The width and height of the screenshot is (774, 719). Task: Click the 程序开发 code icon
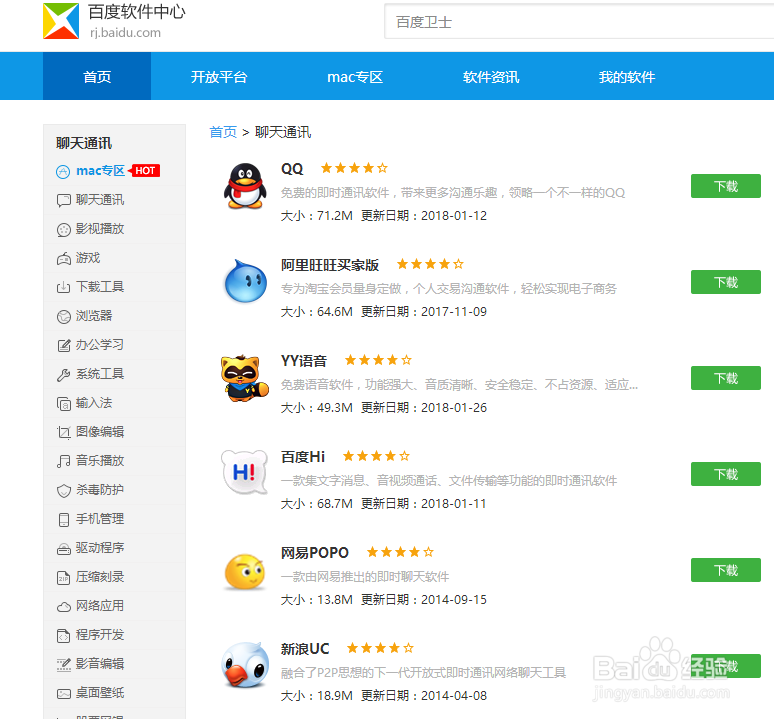click(x=64, y=636)
